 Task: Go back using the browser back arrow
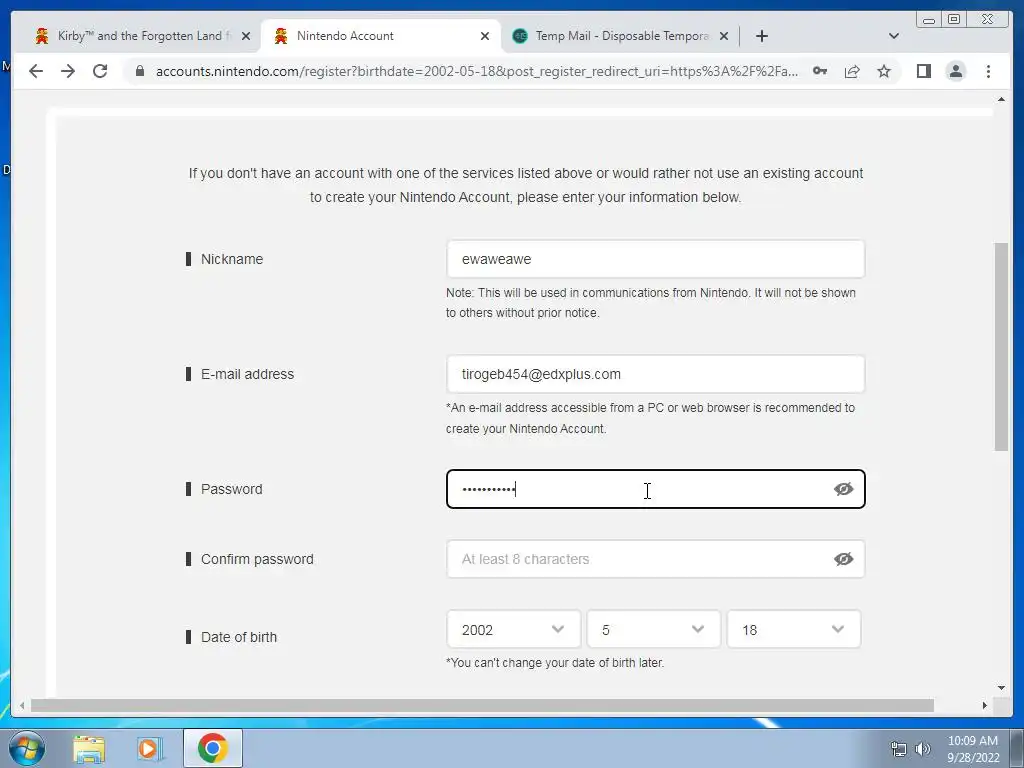[36, 71]
